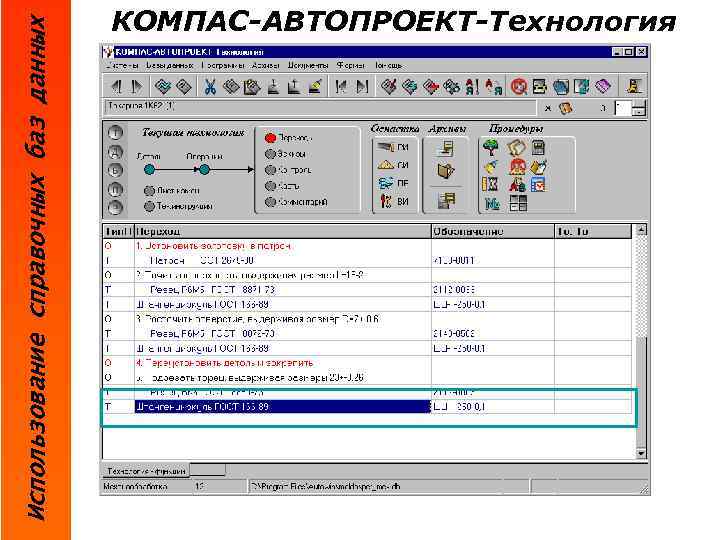Click the top computer icon in Архивы panel
The height and width of the screenshot is (540, 720).
pos(445,148)
